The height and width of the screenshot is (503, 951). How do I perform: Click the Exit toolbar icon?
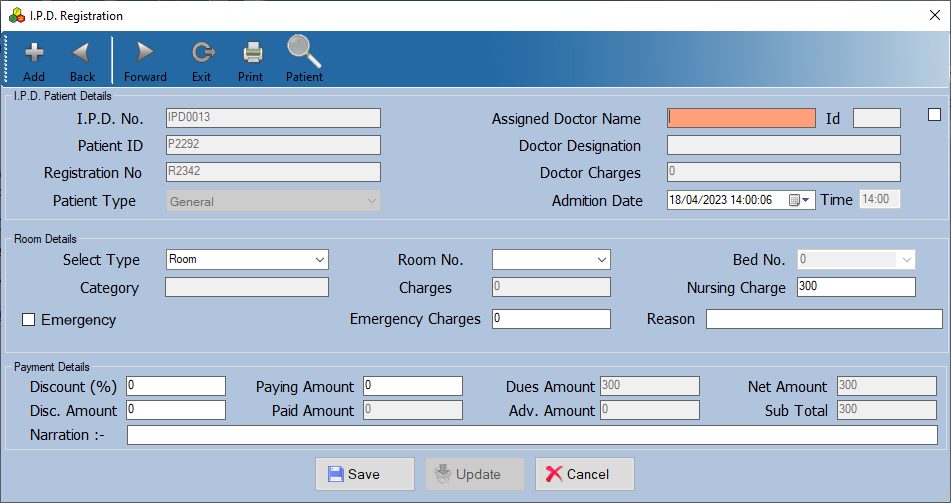click(203, 53)
